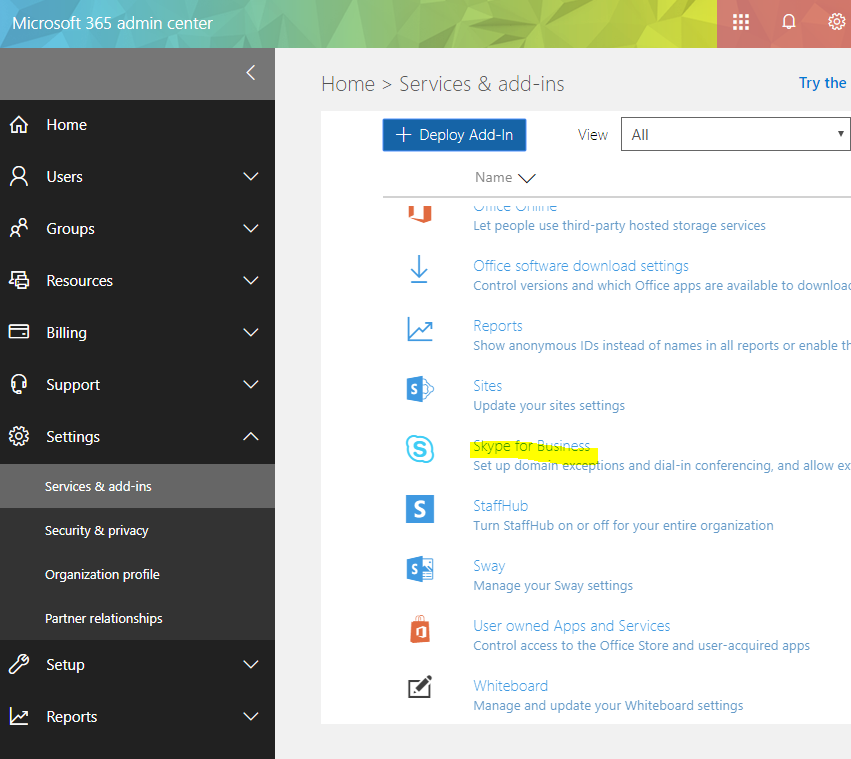Open the Reports service link
851x759 pixels.
[x=498, y=326]
